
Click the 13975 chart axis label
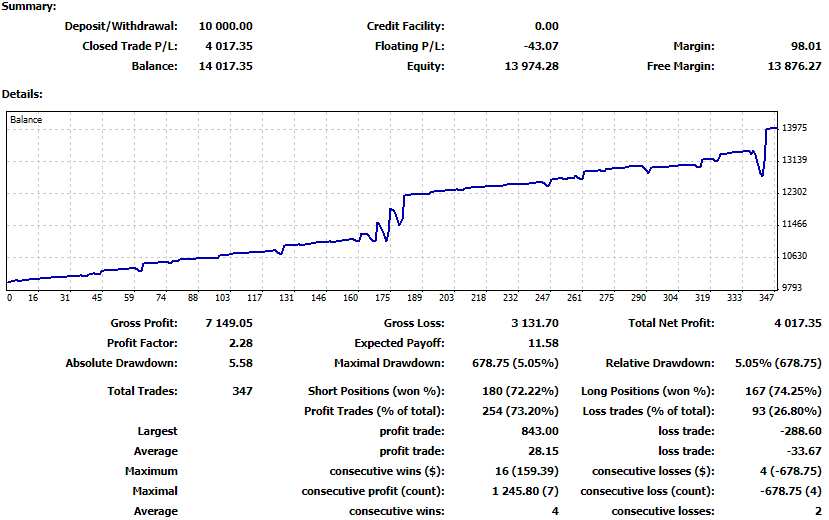(795, 128)
